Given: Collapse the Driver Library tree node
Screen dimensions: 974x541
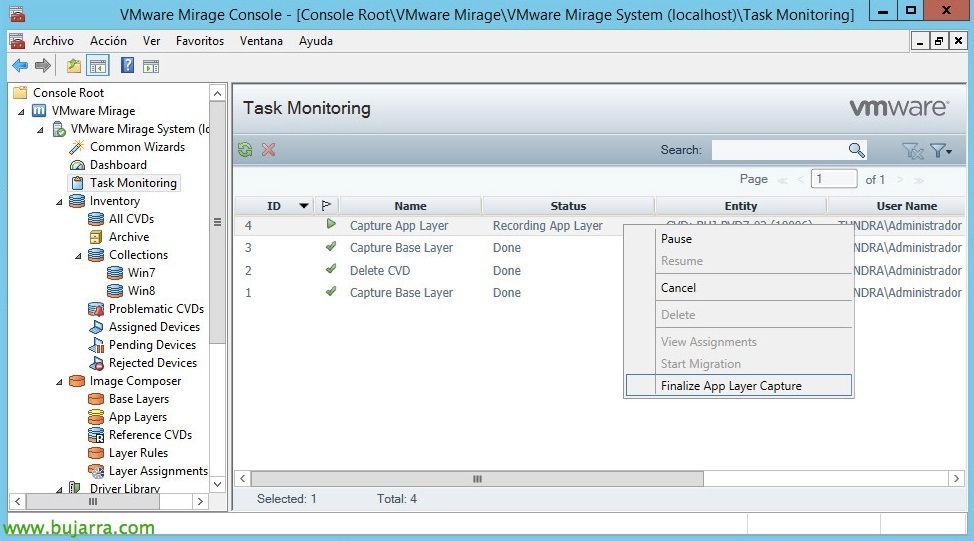Looking at the screenshot, I should (60, 489).
